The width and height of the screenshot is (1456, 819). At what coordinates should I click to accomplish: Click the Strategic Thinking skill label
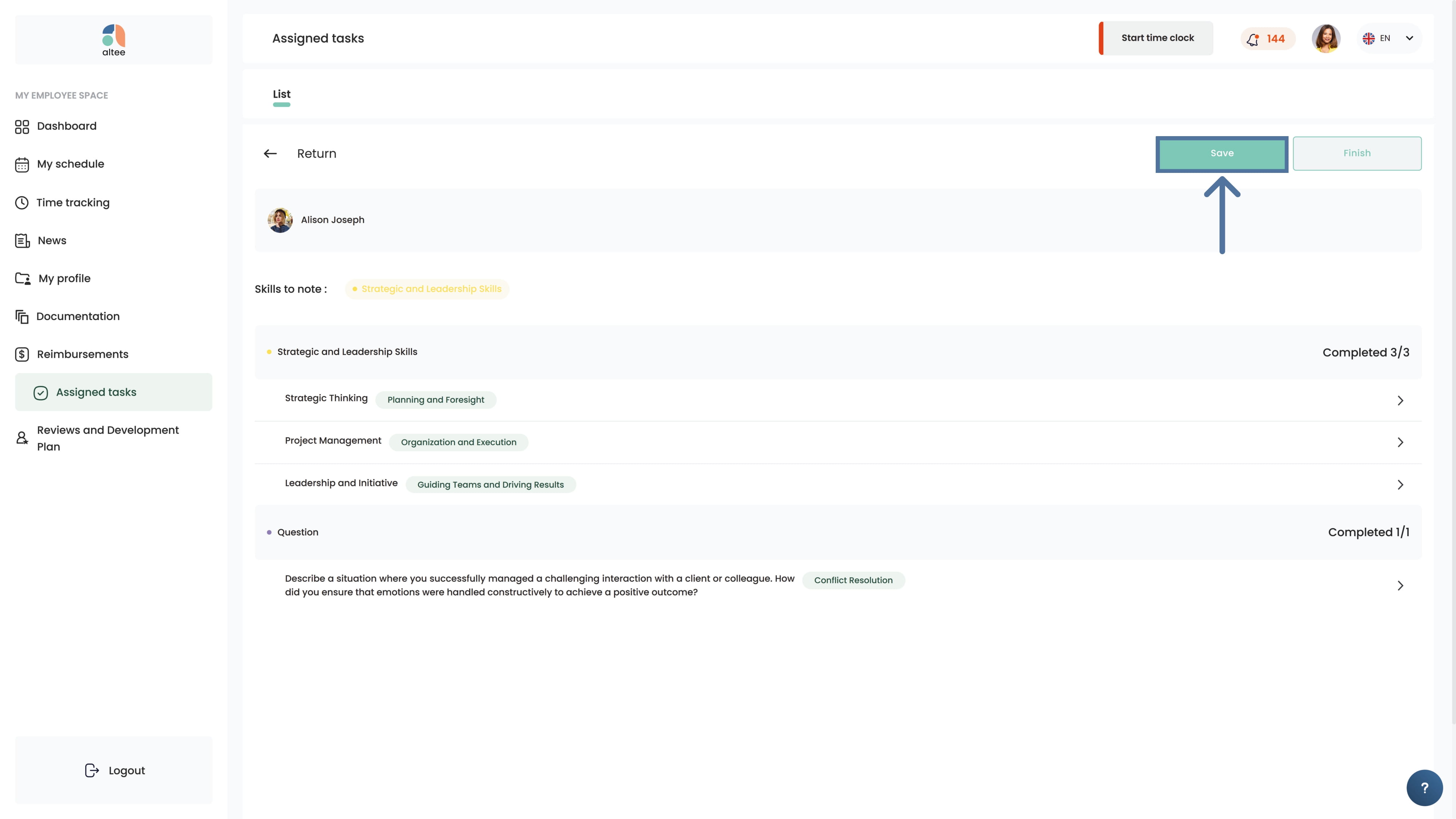(x=326, y=398)
